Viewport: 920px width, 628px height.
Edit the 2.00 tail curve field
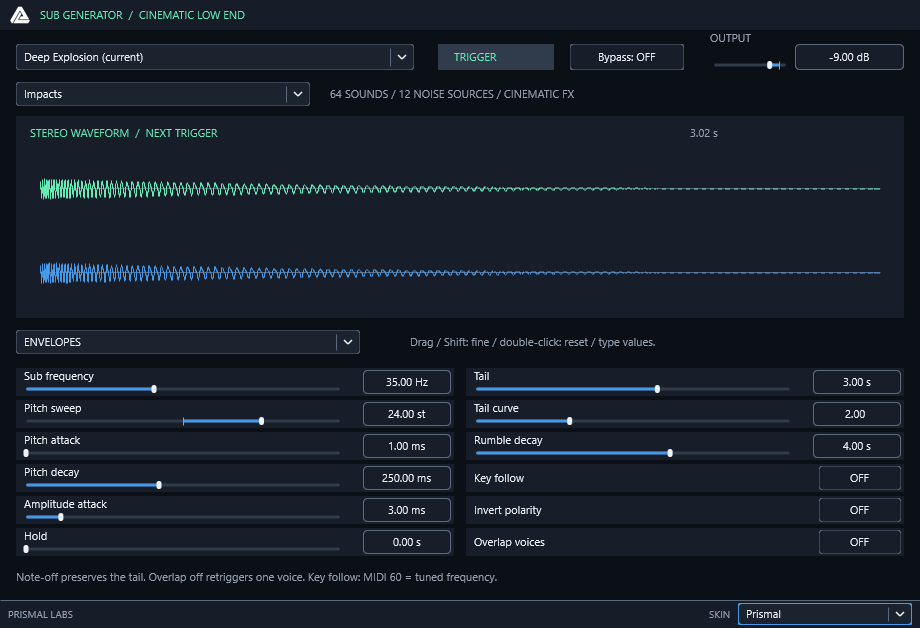tap(857, 414)
